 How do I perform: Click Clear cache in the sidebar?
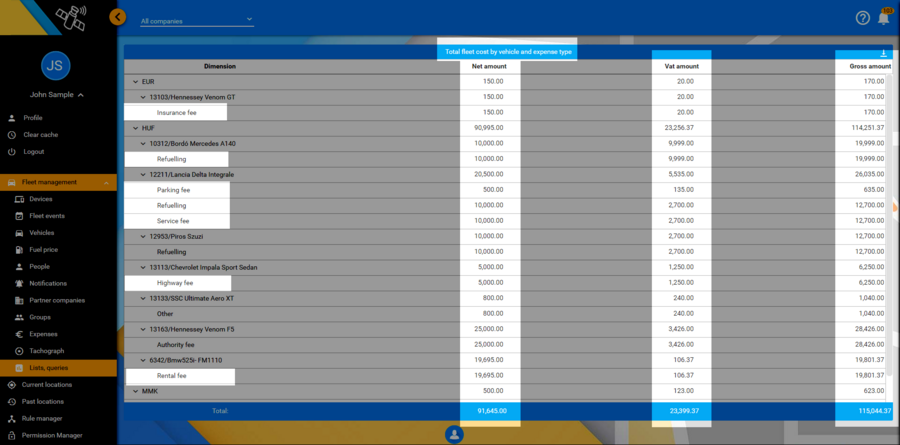(42, 134)
